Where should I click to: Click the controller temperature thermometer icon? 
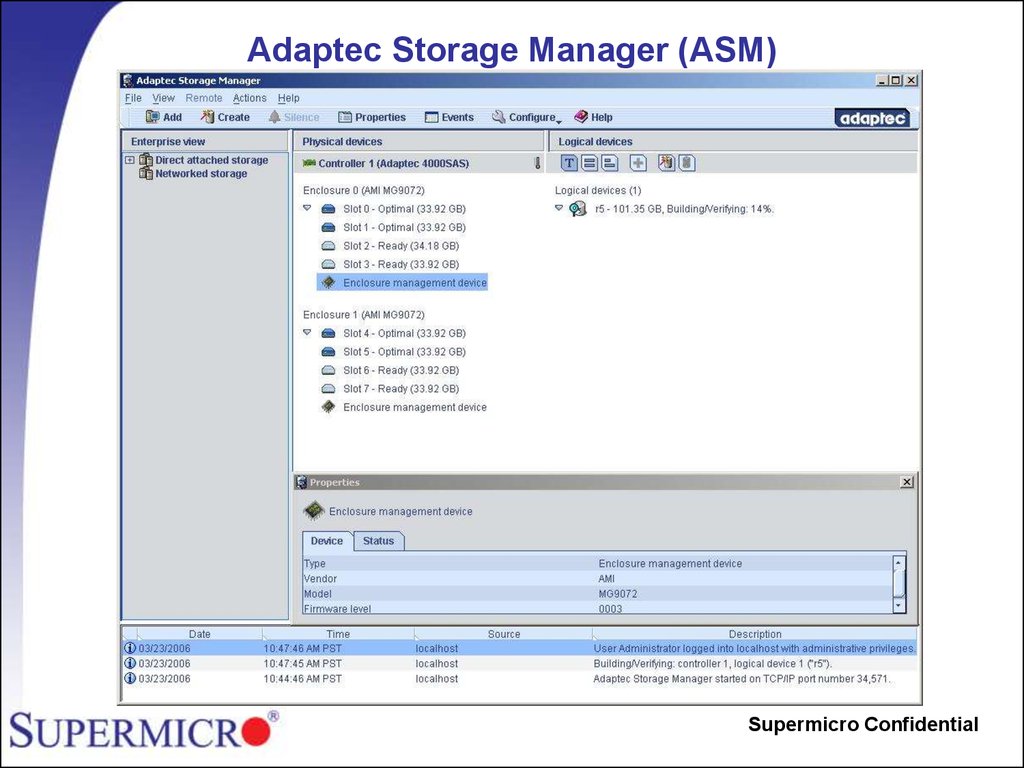[x=537, y=163]
